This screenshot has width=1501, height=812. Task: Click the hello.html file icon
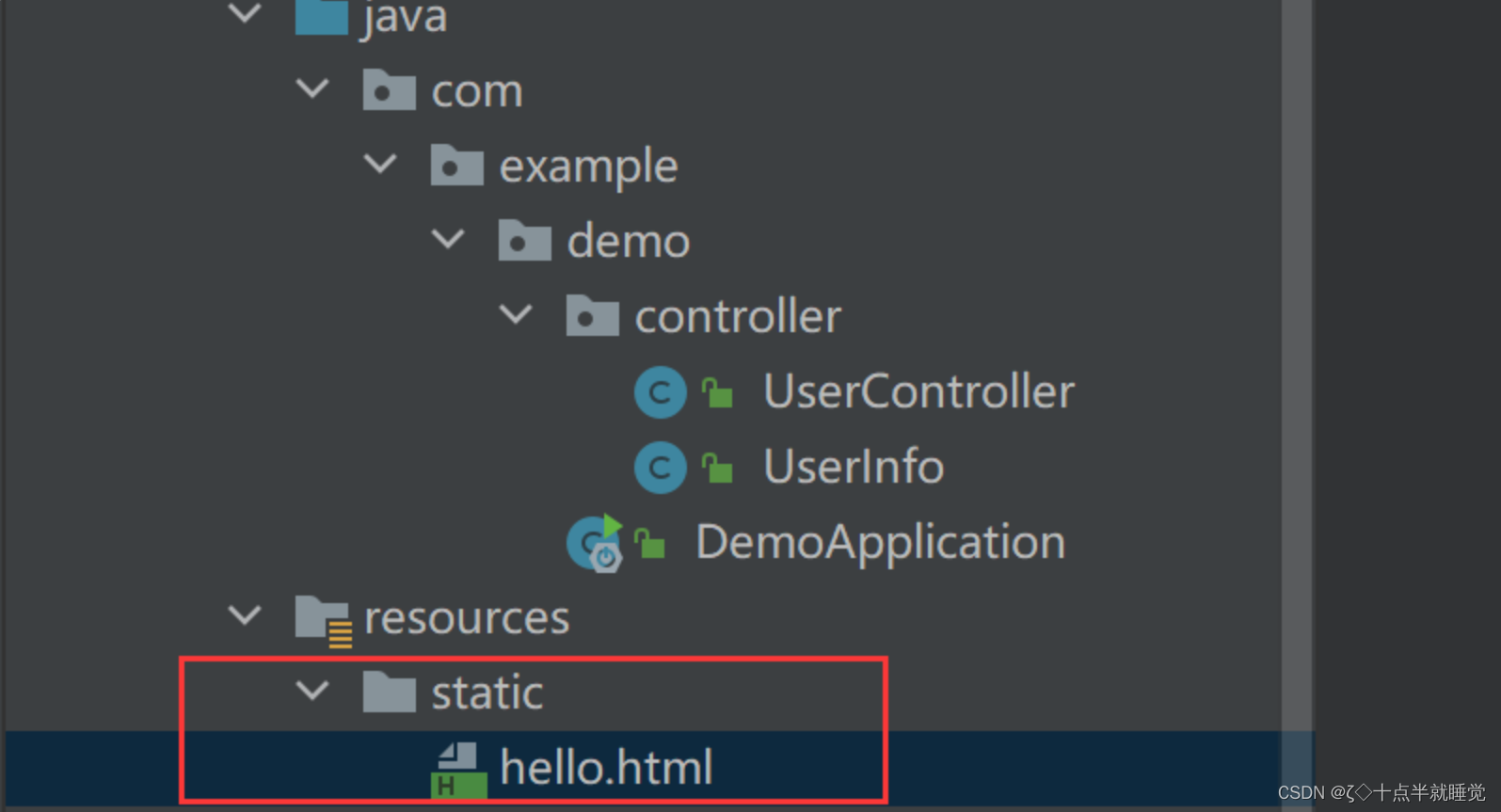point(459,770)
